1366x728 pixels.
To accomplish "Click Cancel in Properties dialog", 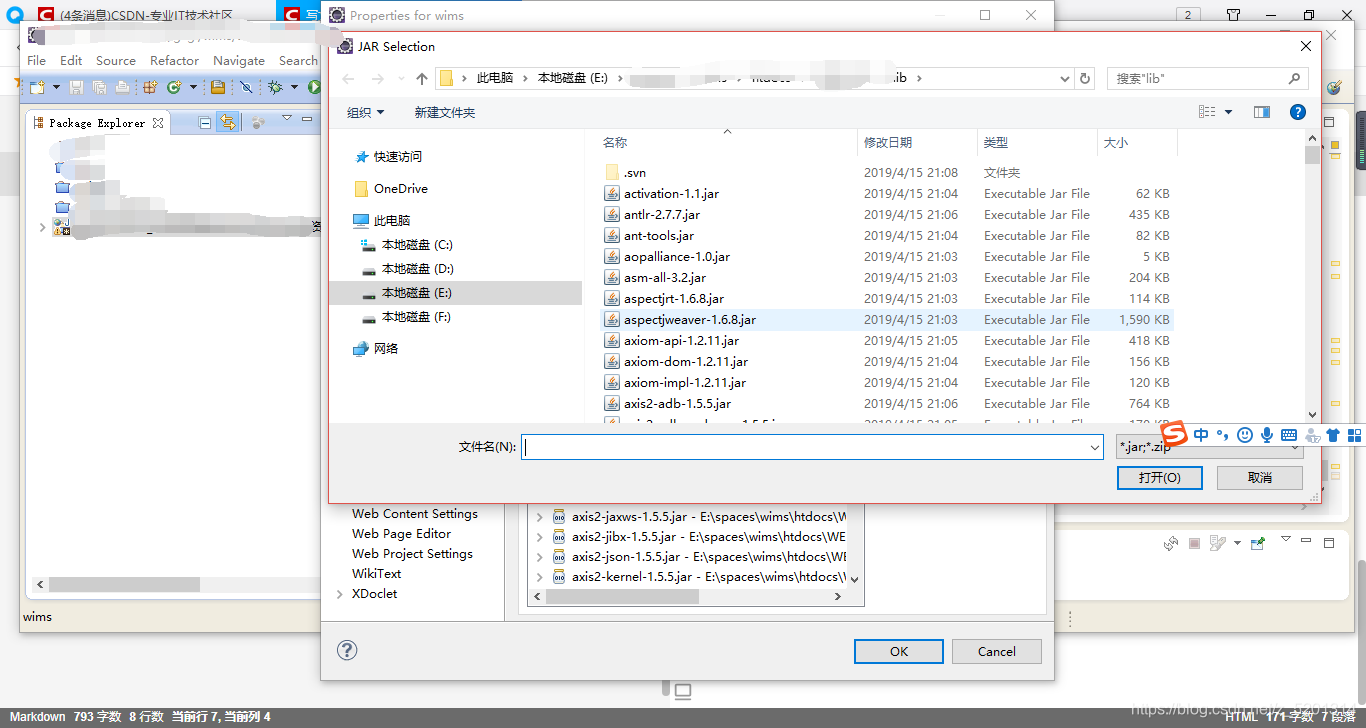I will 997,651.
